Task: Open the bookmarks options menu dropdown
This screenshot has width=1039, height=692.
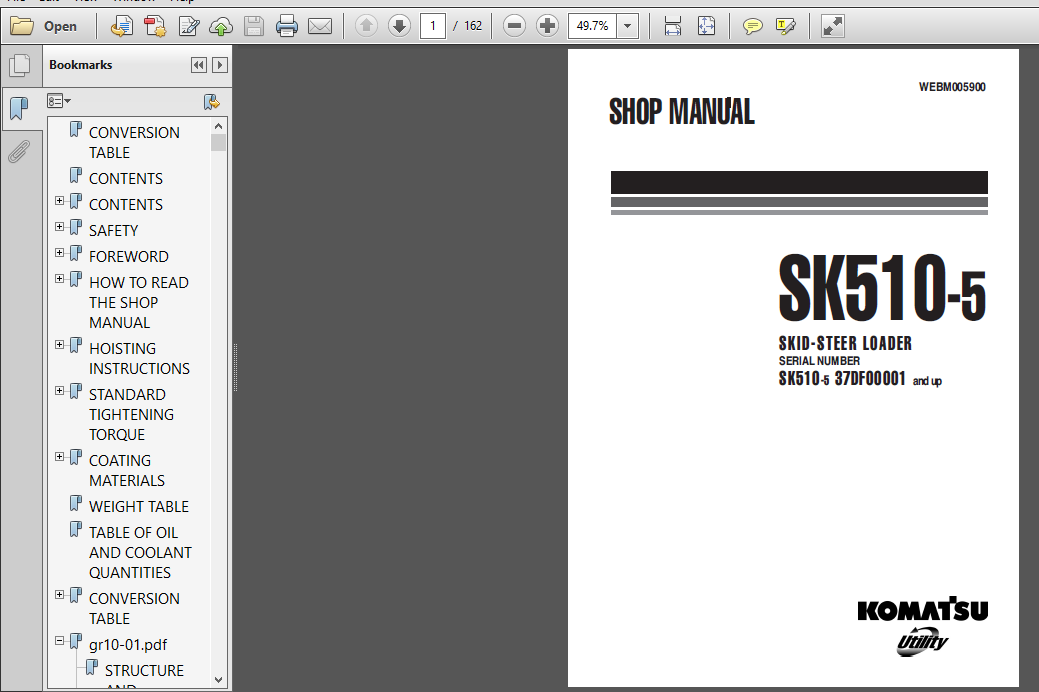Action: [59, 101]
